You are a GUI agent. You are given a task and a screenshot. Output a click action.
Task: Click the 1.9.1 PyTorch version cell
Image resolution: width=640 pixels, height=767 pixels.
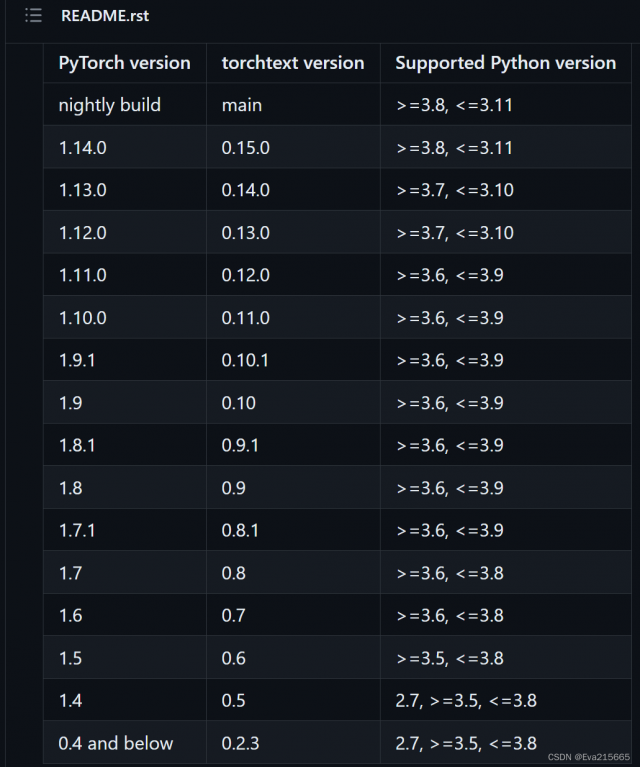(77, 360)
